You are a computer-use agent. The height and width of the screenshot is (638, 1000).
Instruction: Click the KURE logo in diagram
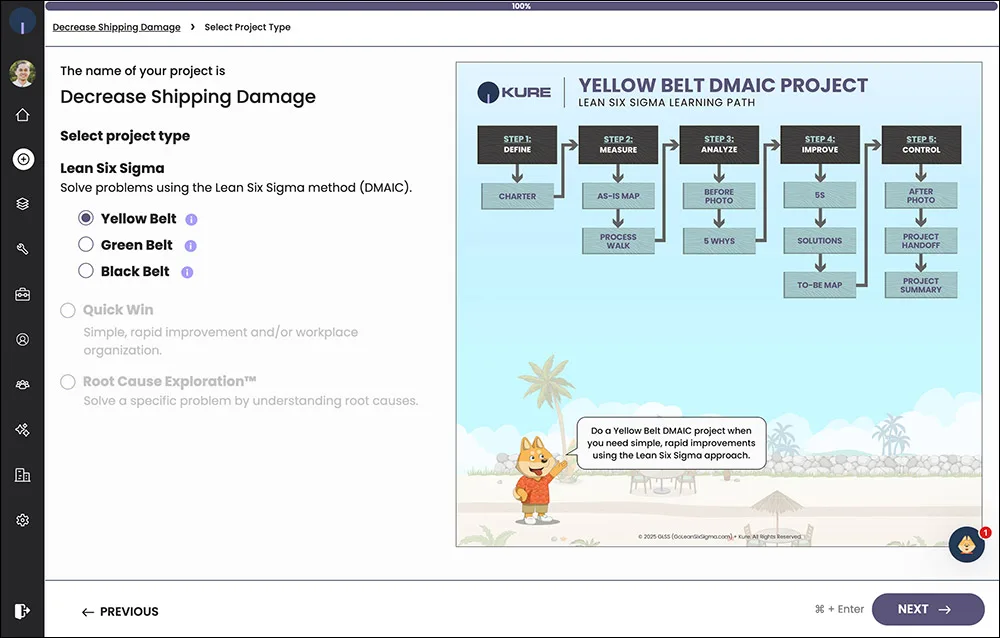pyautogui.click(x=514, y=93)
